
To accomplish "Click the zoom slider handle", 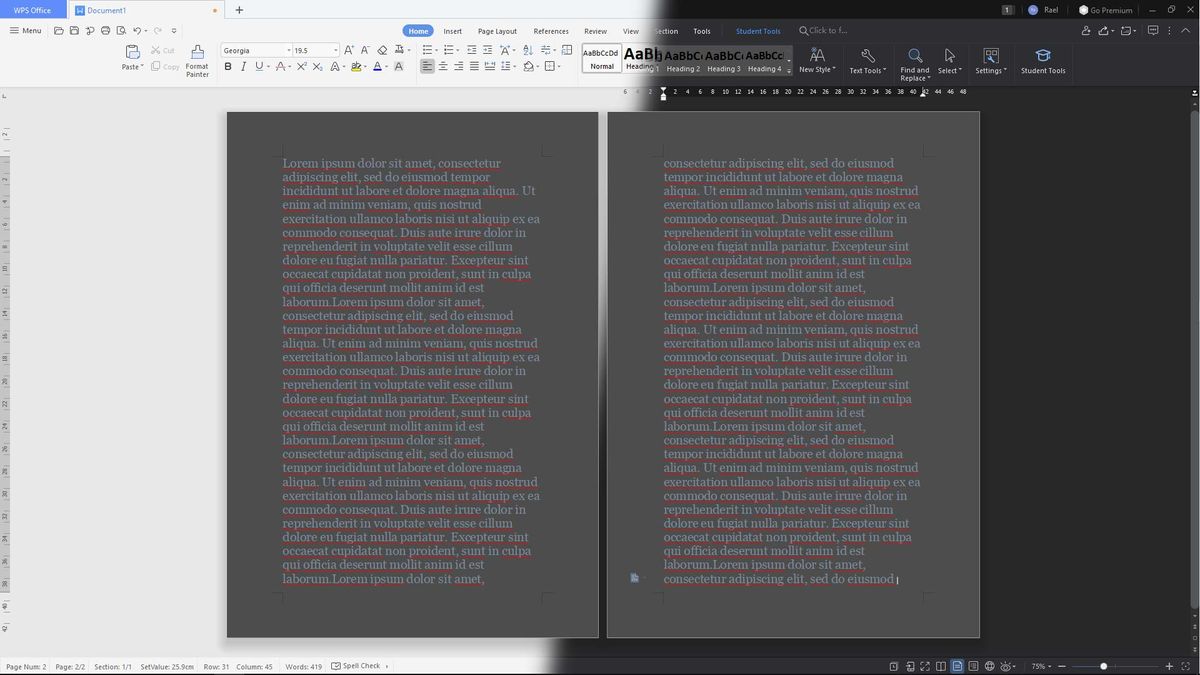I will [1103, 666].
